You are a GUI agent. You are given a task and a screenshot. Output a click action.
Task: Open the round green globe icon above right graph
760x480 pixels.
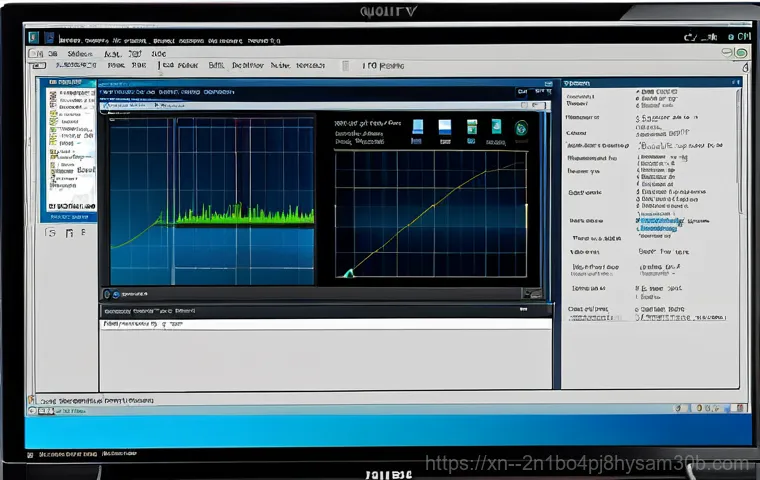tap(521, 127)
